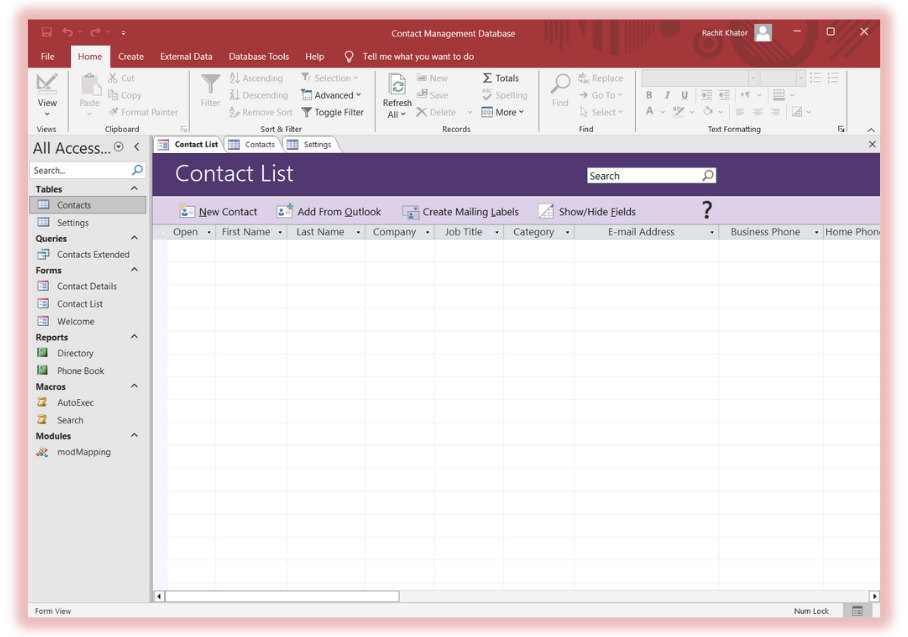Click Add From Outlook icon
The width and height of the screenshot is (908, 637).
pos(285,212)
